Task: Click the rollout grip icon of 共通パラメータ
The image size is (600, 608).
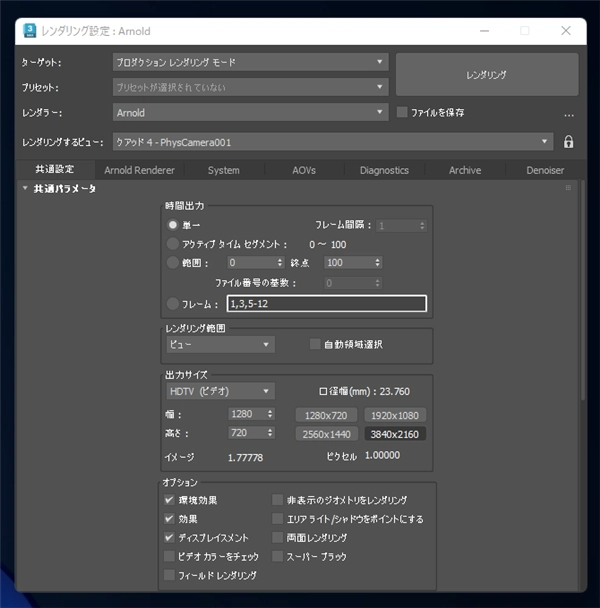Action: click(568, 188)
